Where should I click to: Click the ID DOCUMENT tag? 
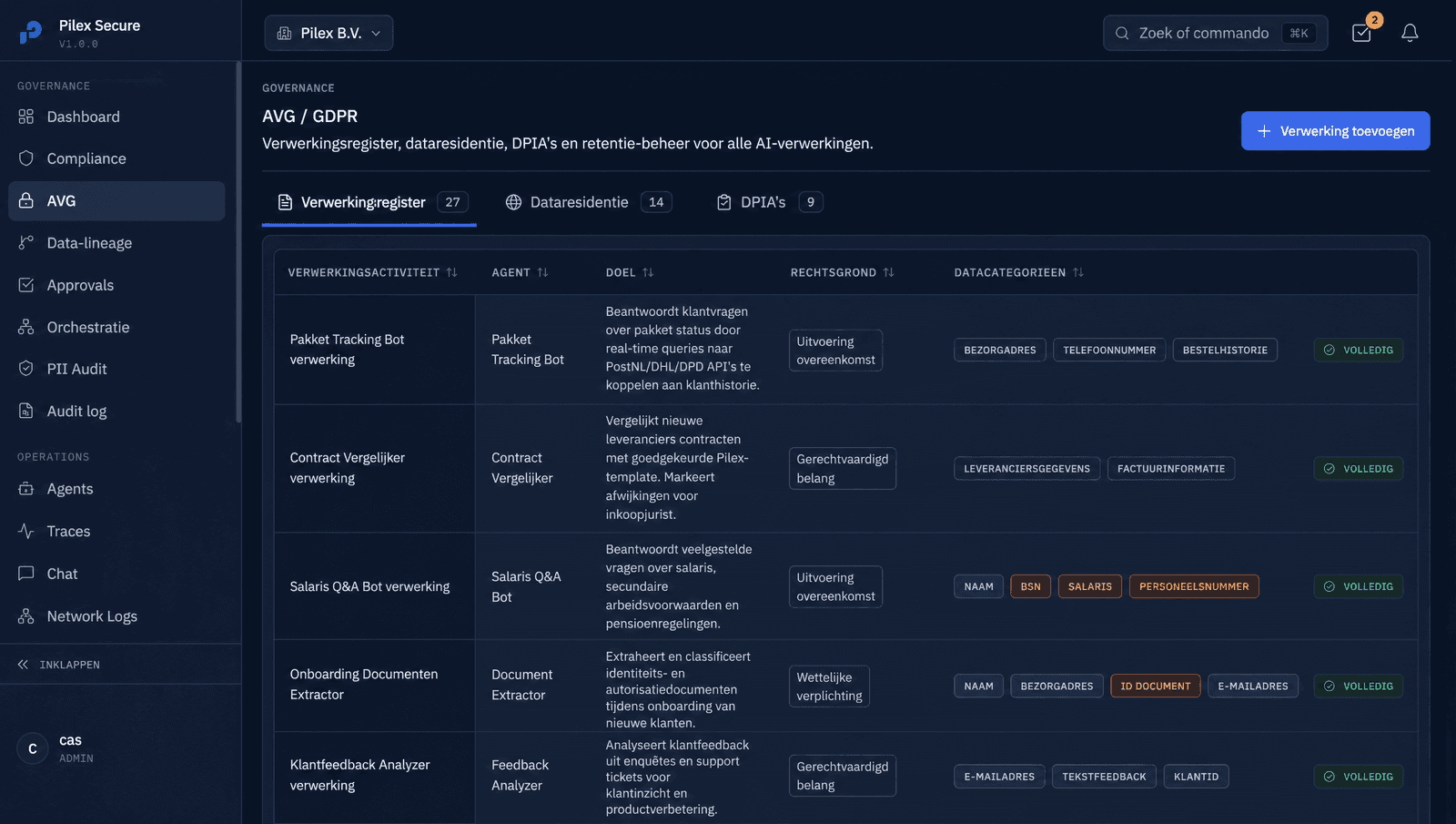[1156, 686]
